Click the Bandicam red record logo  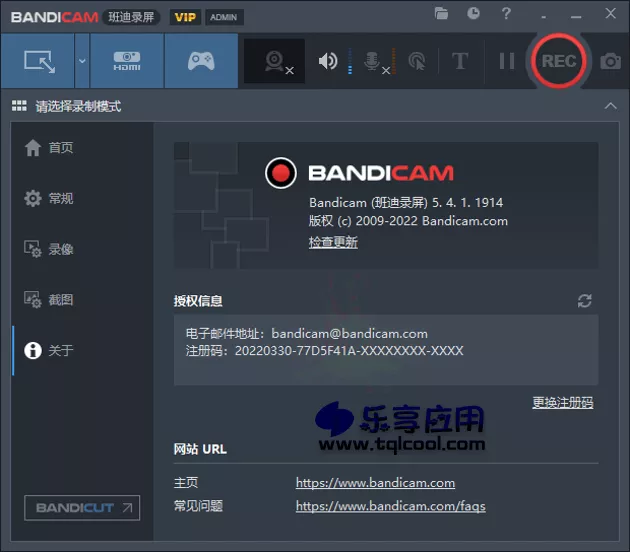[x=281, y=173]
